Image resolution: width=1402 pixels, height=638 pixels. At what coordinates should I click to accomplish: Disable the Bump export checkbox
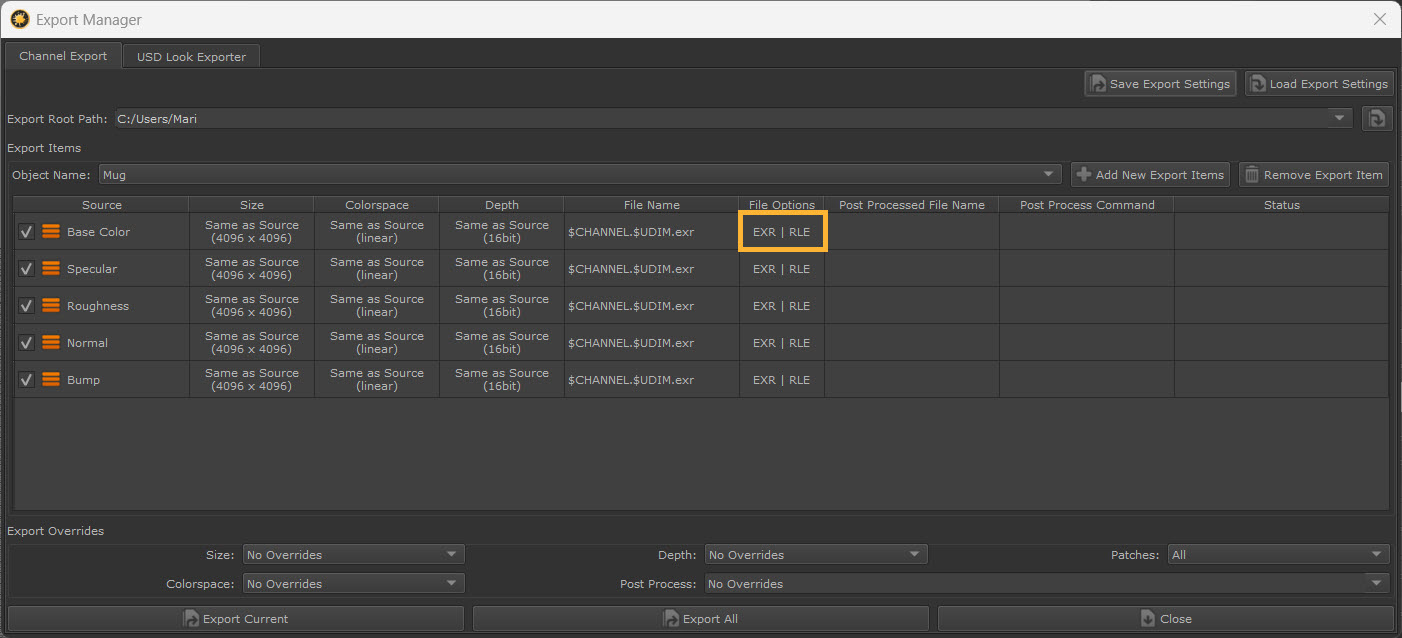(27, 380)
